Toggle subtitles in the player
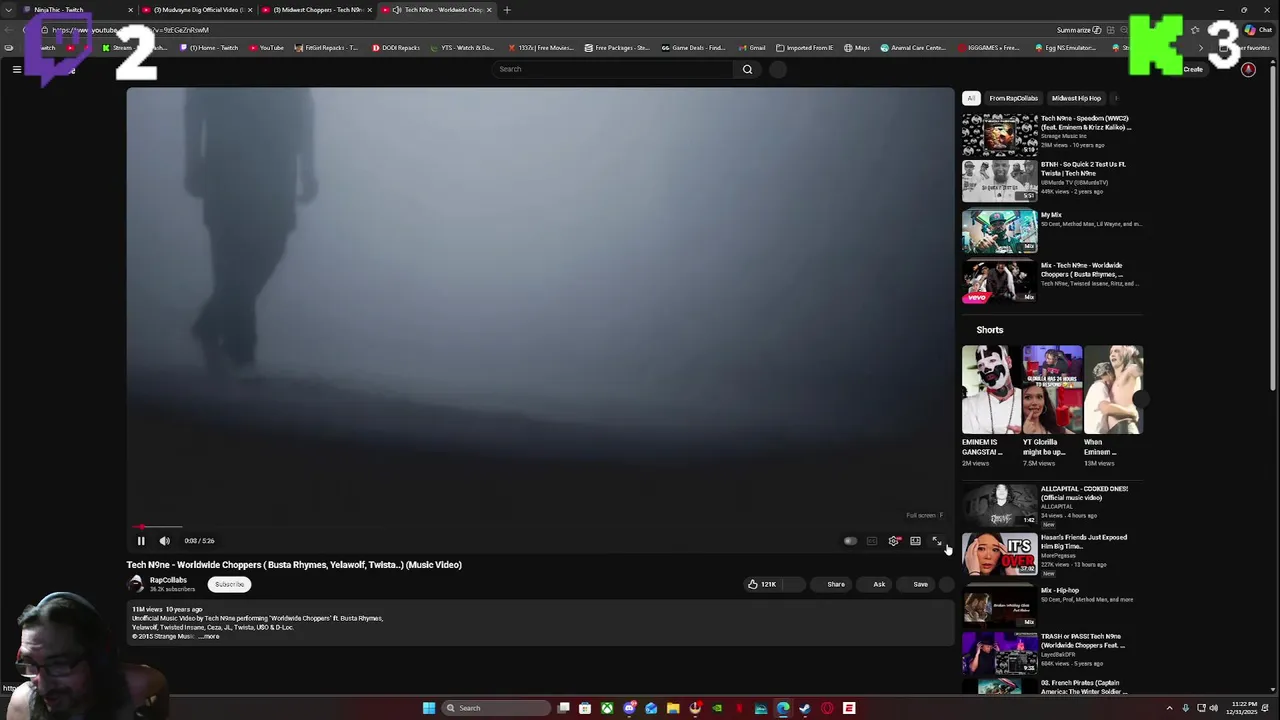This screenshot has height=720, width=1280. pyautogui.click(x=872, y=541)
